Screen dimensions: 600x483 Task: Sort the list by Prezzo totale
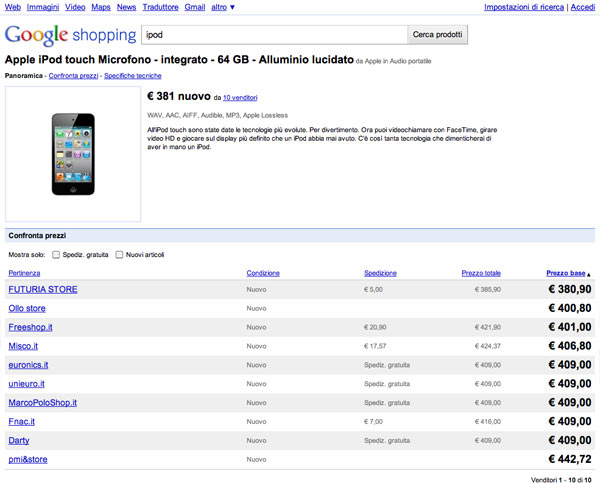[x=481, y=273]
